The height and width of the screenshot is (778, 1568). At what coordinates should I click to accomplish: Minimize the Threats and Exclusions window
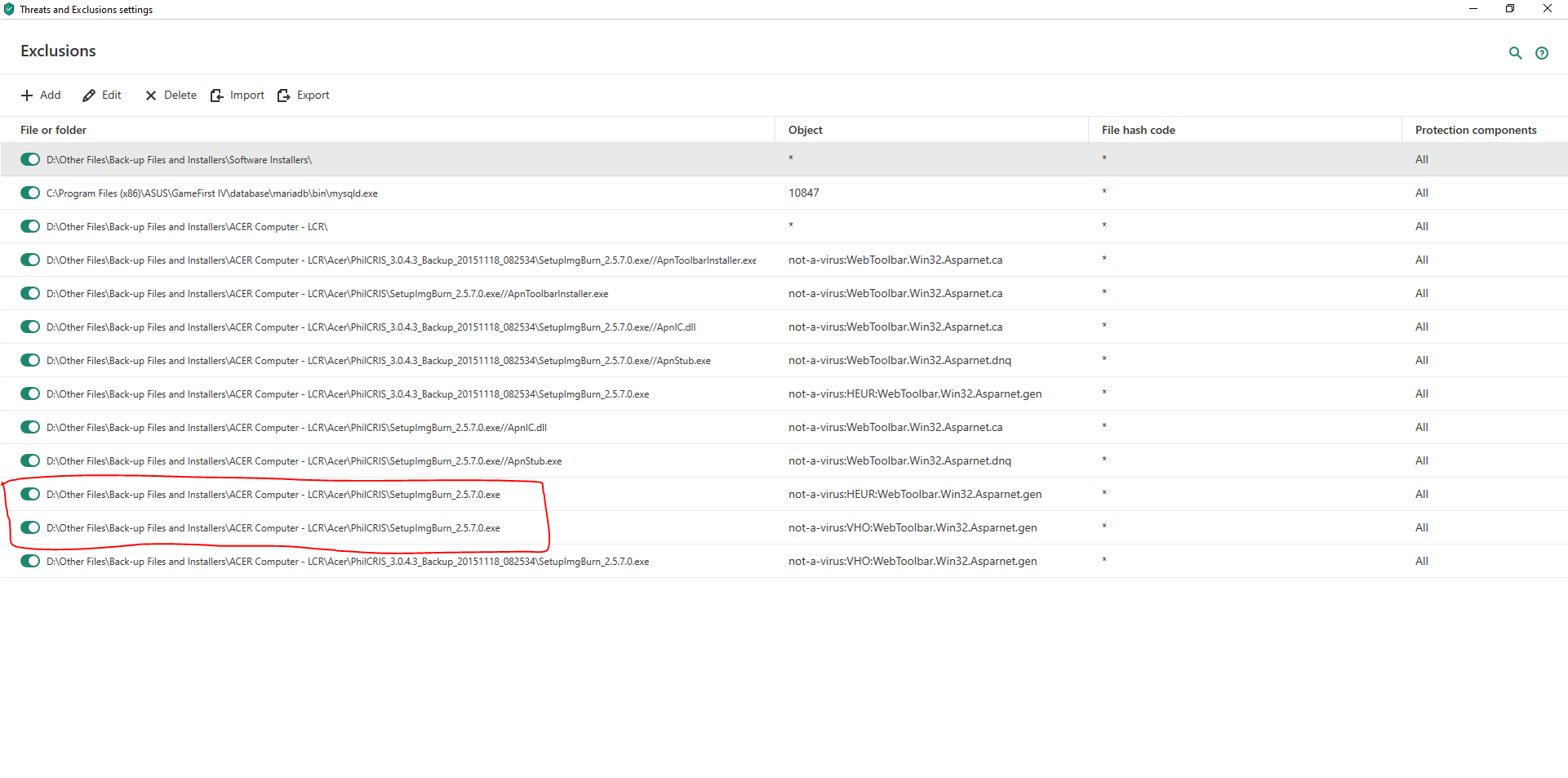coord(1472,9)
